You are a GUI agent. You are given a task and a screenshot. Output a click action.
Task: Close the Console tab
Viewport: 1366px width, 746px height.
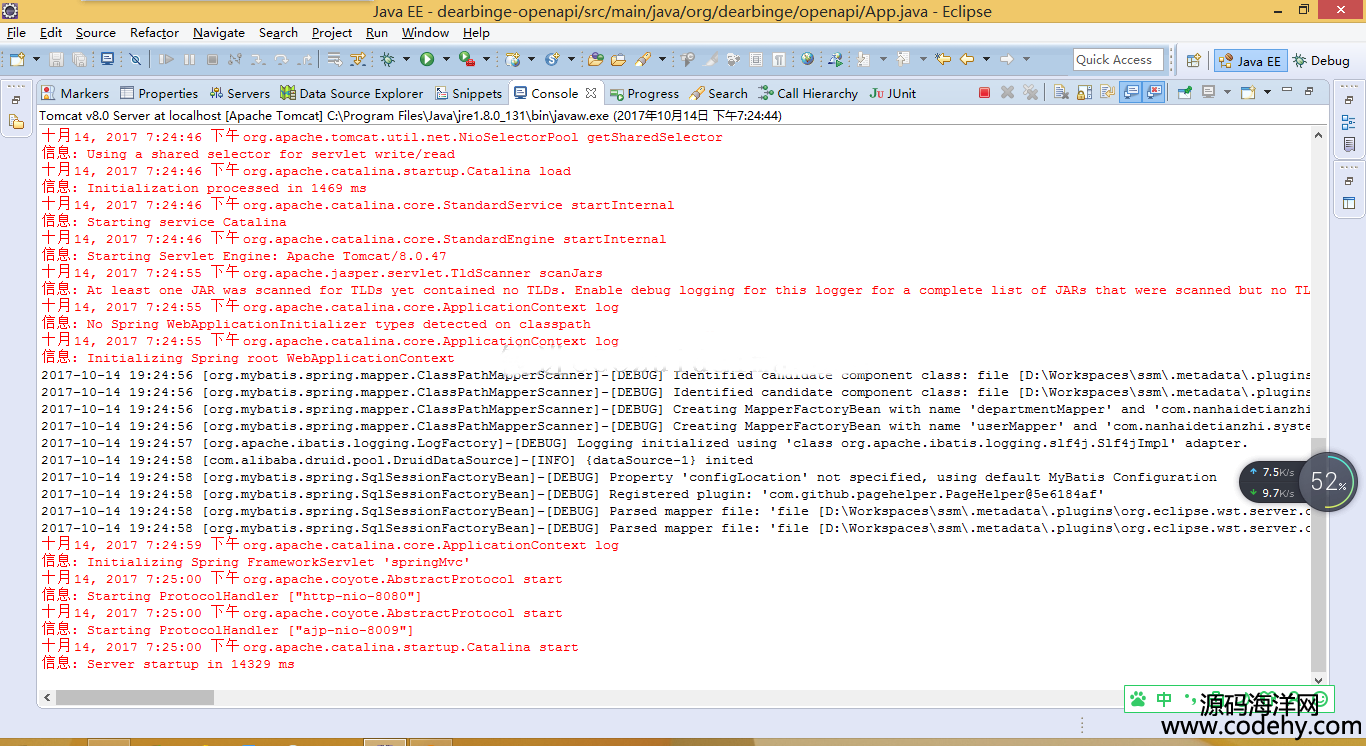click(590, 93)
